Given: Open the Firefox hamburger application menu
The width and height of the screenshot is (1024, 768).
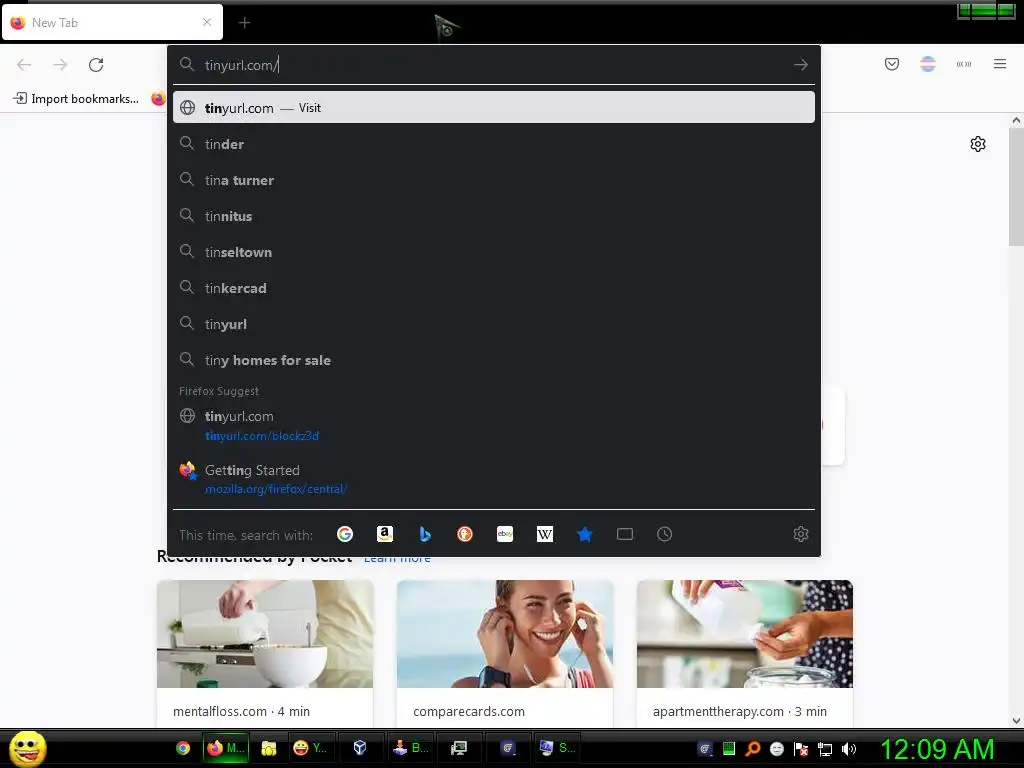Looking at the screenshot, I should 1000,64.
